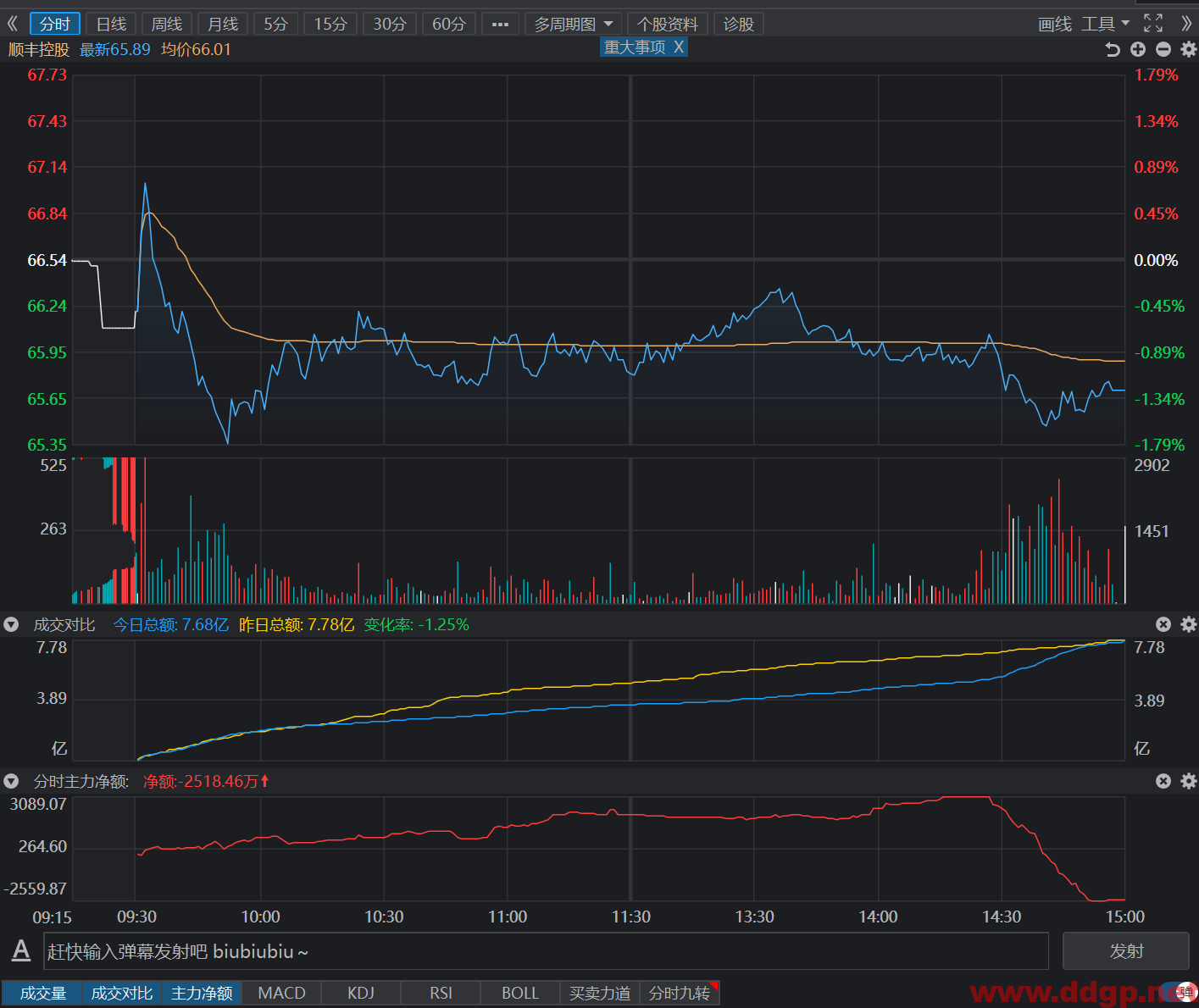Toggle RSI indicator
This screenshot has width=1199, height=1008.
(441, 993)
